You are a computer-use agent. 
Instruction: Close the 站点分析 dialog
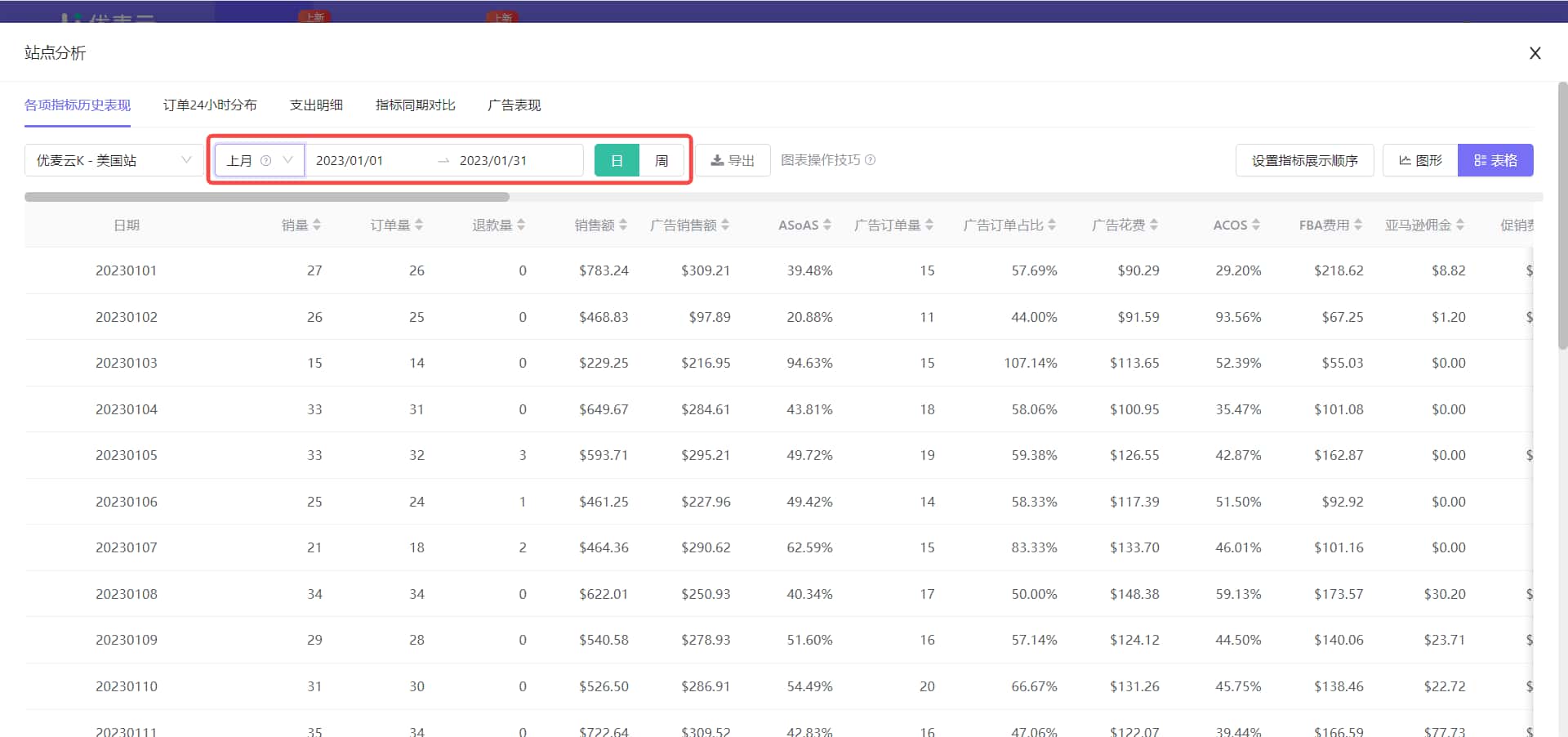tap(1535, 53)
